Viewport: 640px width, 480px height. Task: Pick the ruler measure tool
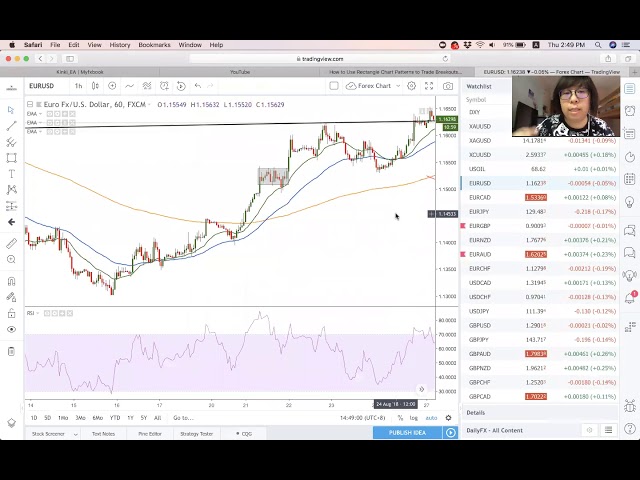click(11, 243)
